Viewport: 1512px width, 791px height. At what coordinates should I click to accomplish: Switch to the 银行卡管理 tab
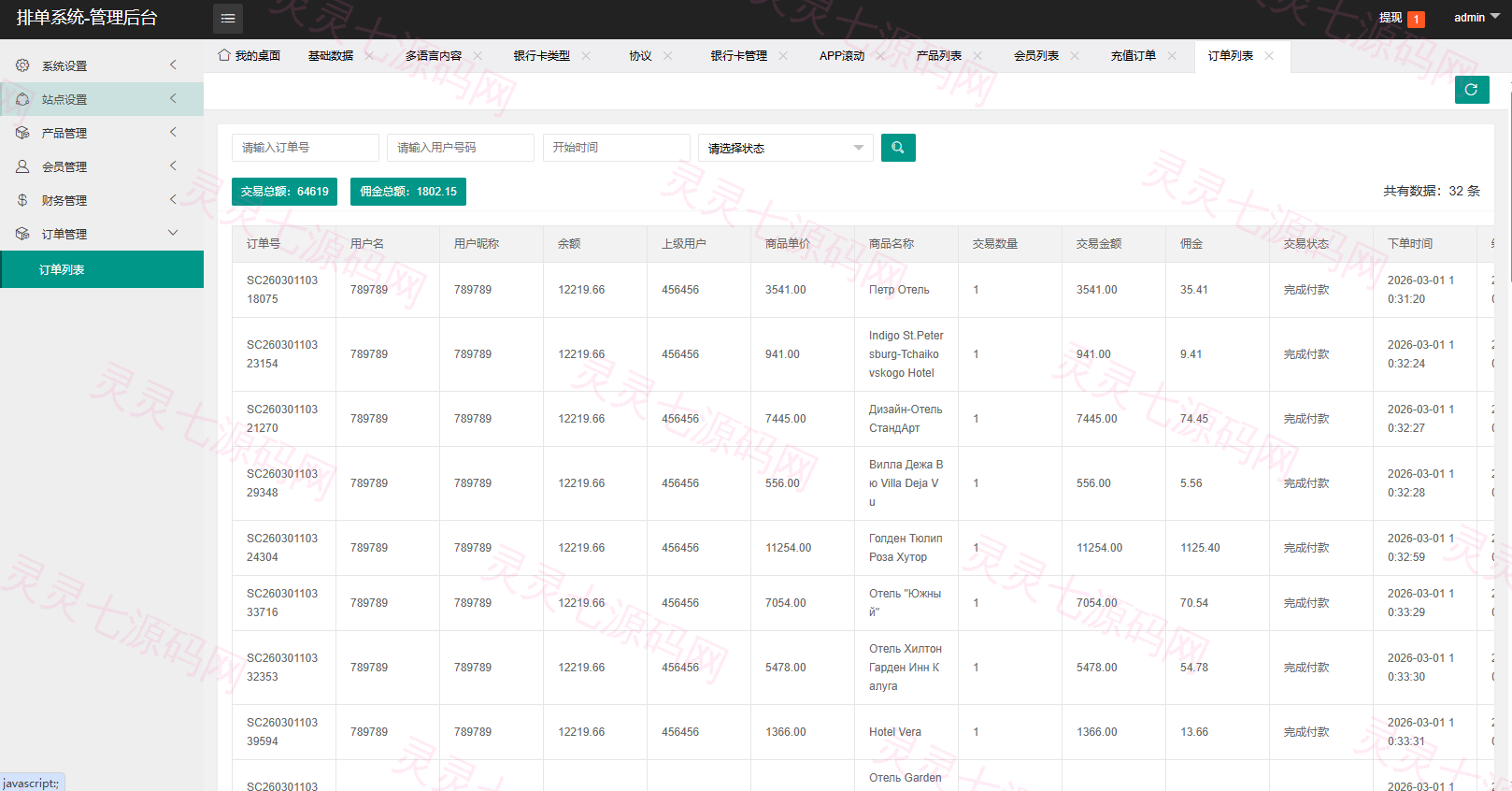[739, 56]
